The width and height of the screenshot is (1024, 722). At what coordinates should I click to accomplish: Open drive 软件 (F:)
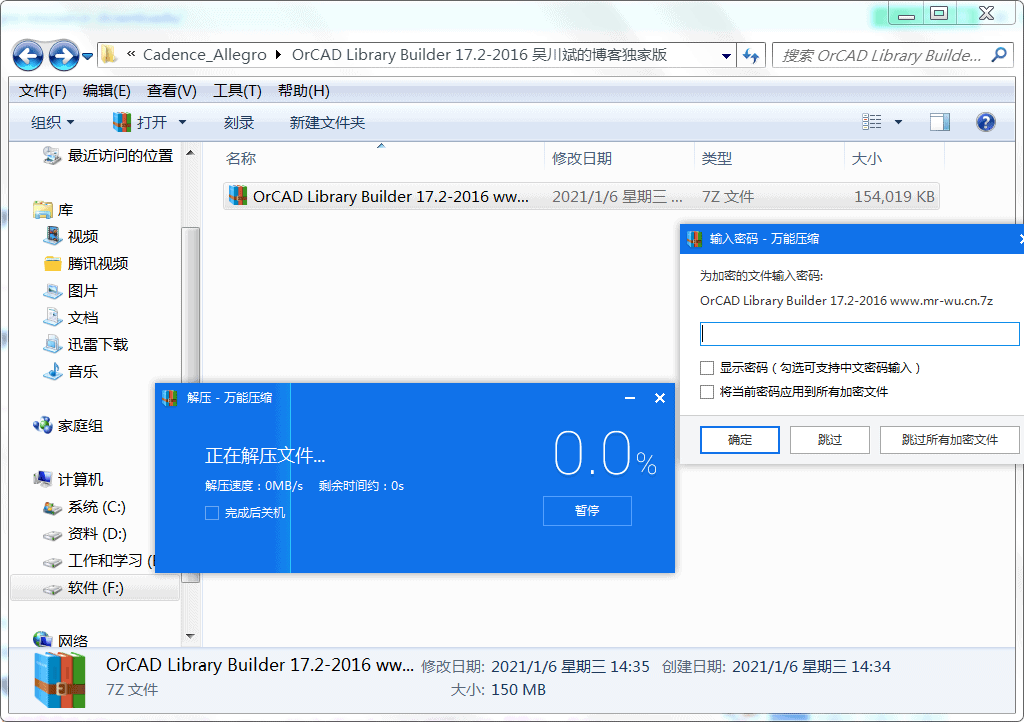pos(84,588)
